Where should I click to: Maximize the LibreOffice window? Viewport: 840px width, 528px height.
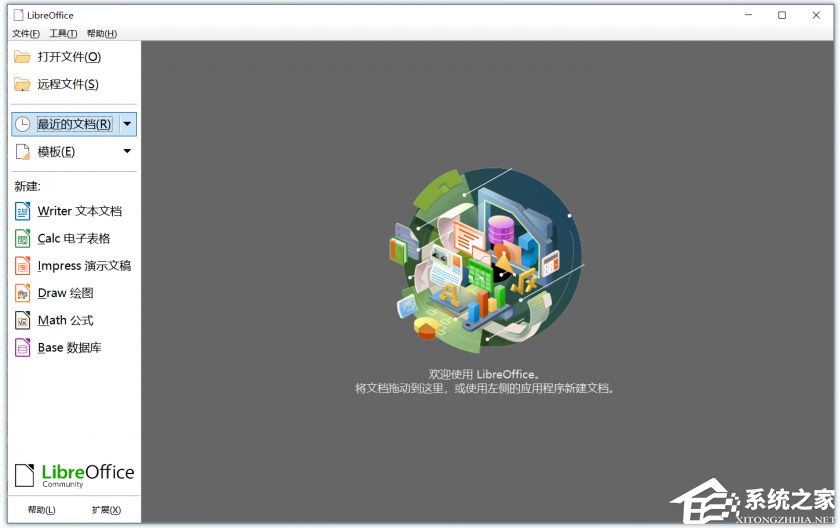click(782, 15)
